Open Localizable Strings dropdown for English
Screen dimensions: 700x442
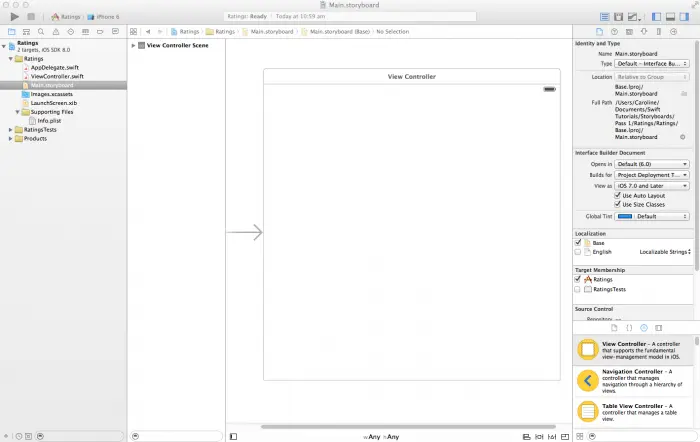[x=665, y=252]
